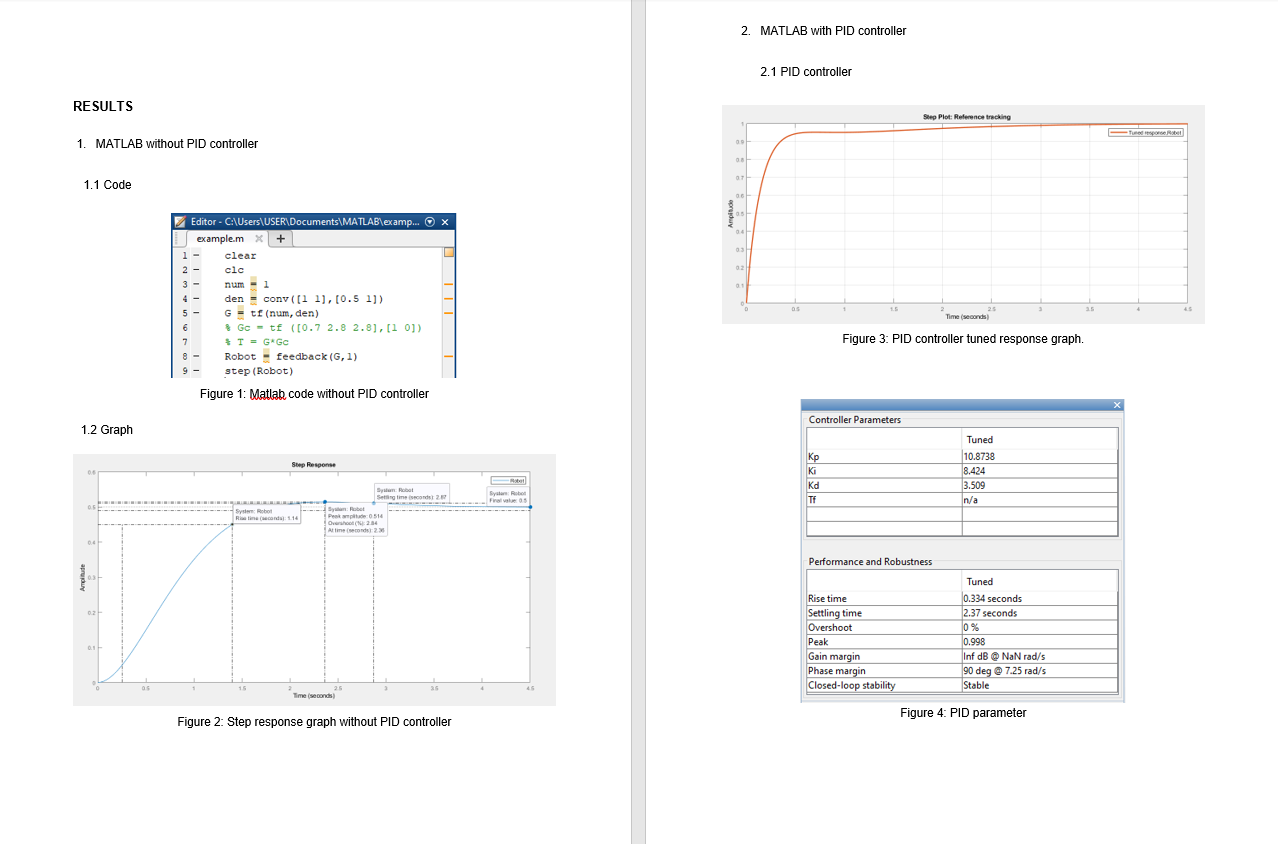Viewport: 1278px width, 844px height.
Task: Set a breakpoint dash on line 4
Action: coord(197,299)
